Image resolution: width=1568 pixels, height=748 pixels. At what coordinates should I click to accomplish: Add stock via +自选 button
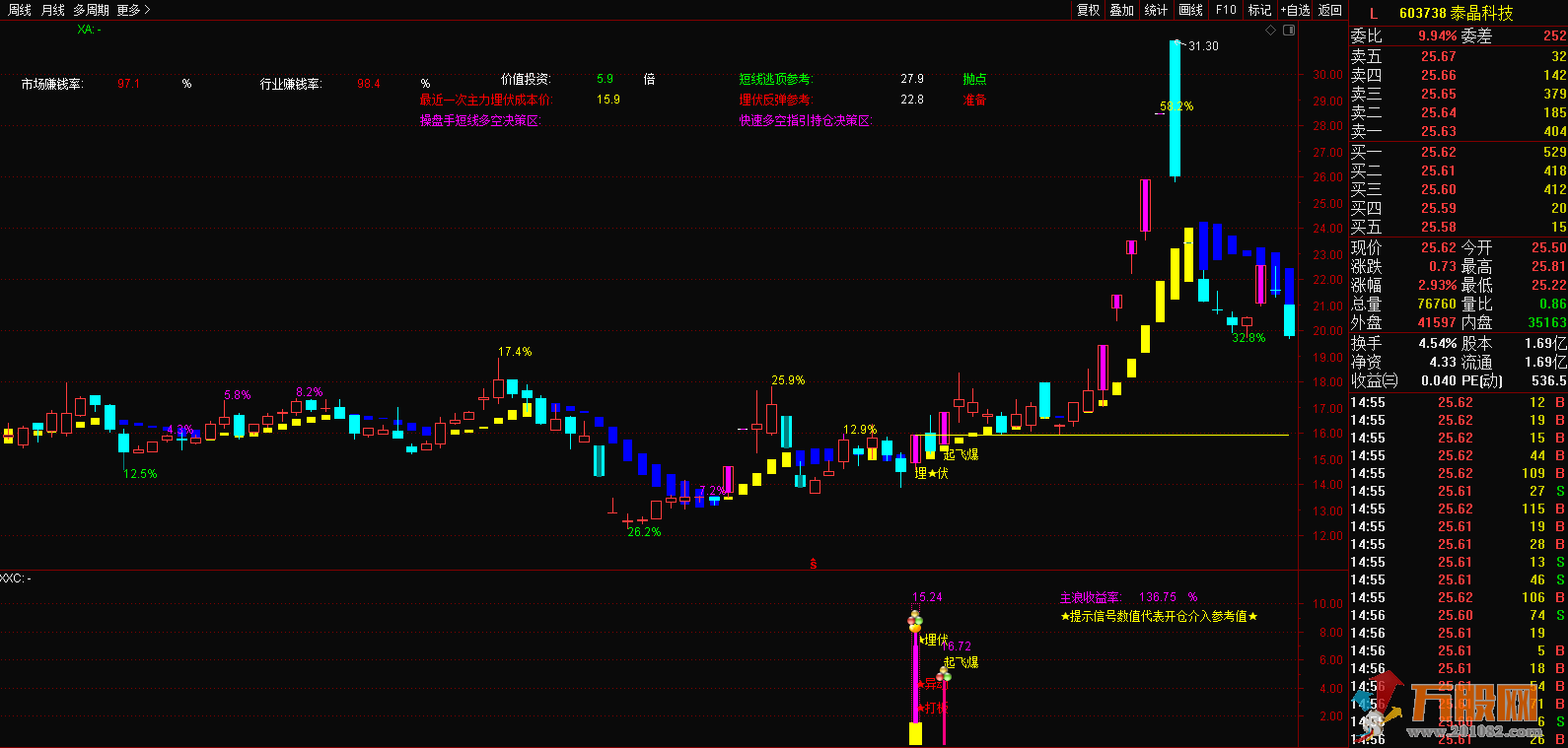(1296, 10)
